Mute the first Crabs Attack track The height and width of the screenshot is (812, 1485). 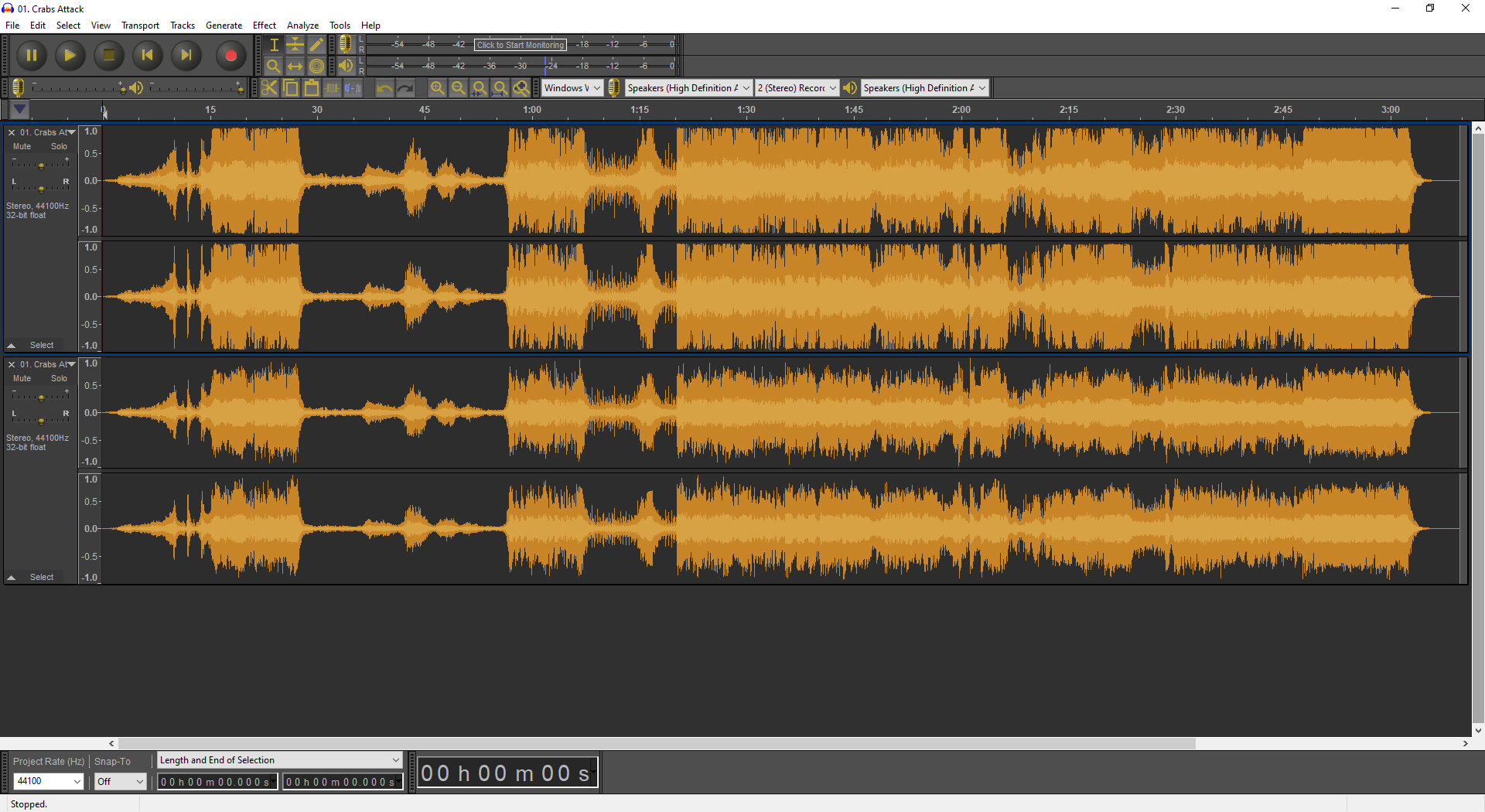pos(22,146)
